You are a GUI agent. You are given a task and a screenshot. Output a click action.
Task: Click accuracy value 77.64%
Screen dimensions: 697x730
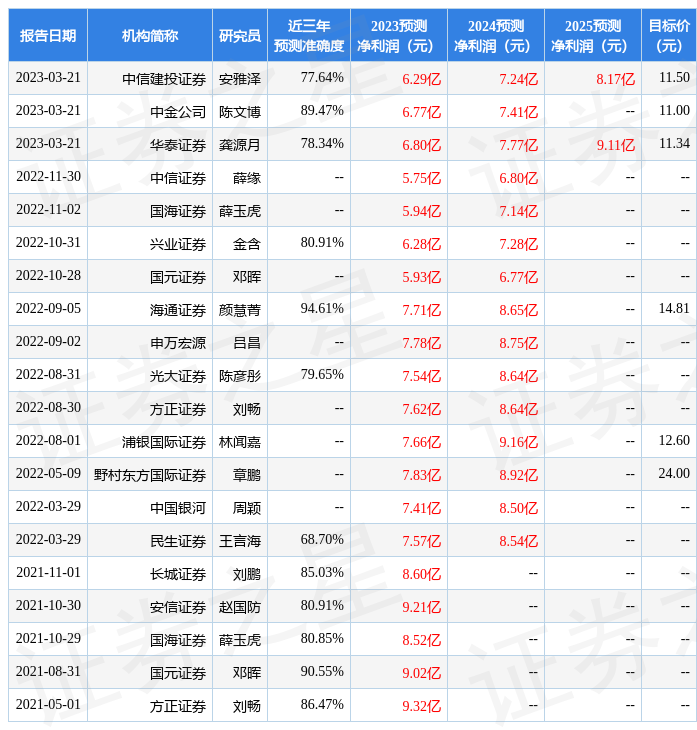click(322, 77)
